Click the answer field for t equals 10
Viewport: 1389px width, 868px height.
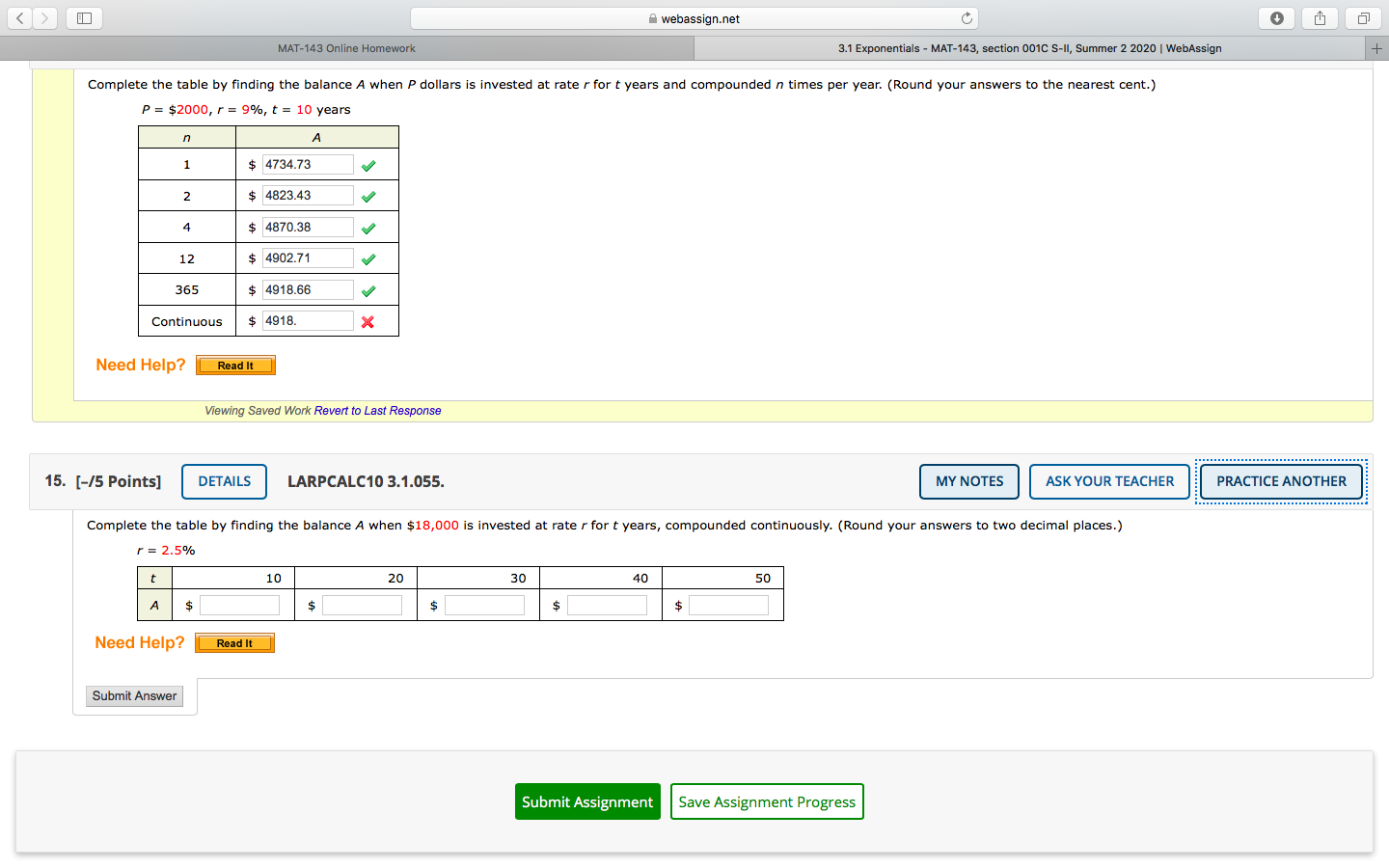pos(239,604)
